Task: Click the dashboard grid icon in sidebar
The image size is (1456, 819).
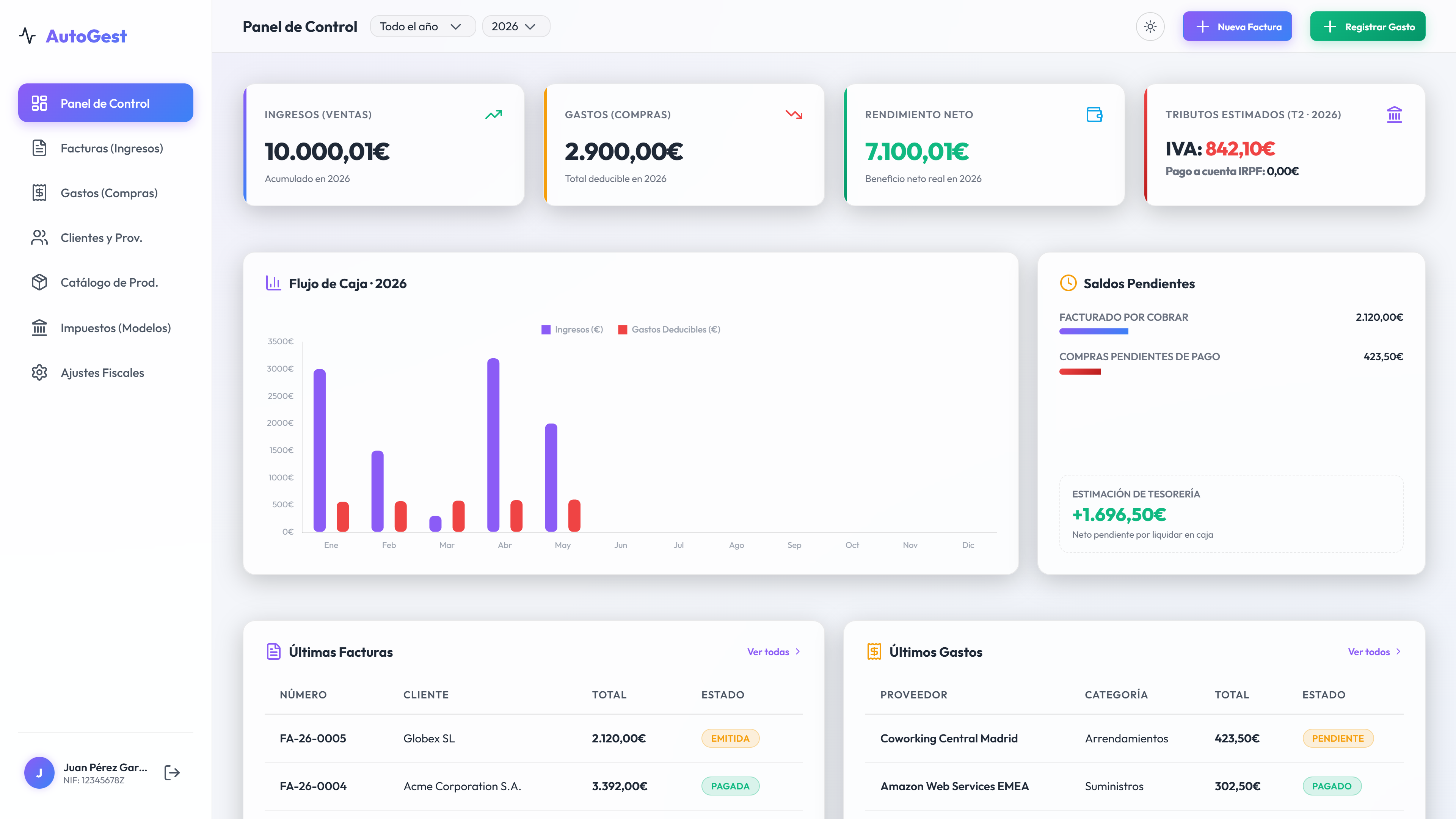Action: (39, 103)
